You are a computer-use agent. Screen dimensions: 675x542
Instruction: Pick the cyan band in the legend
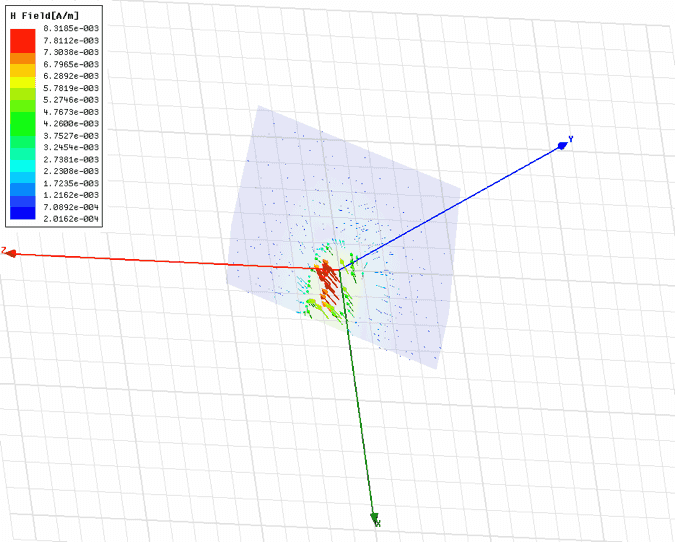click(22, 166)
